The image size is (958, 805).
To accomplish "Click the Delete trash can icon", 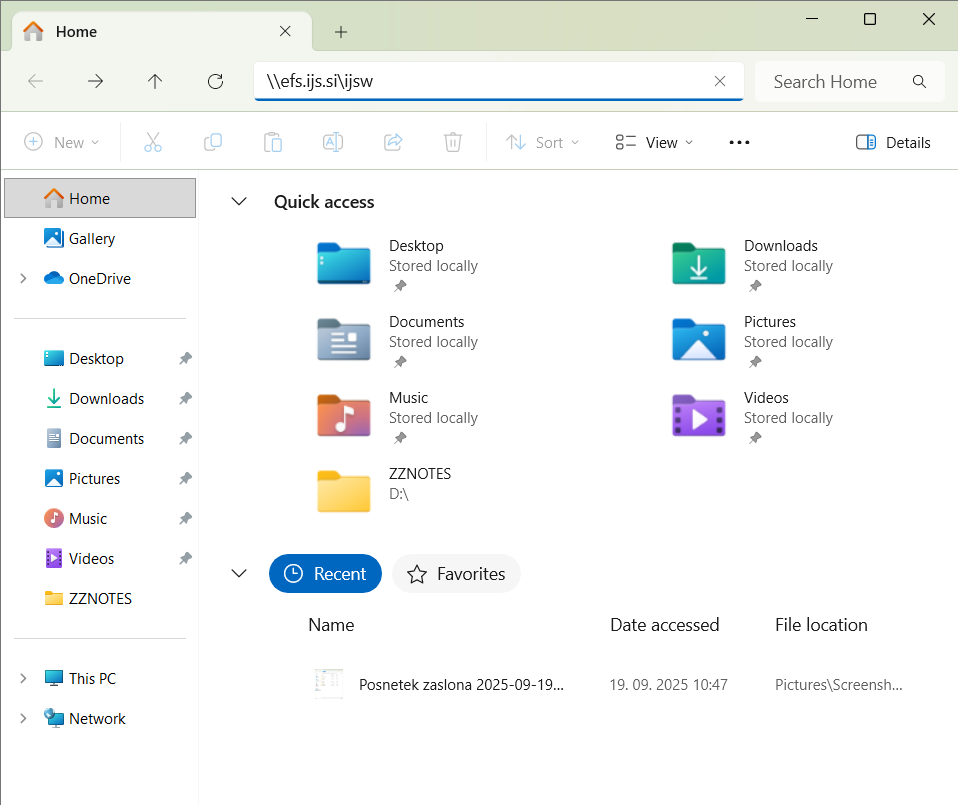I will point(453,142).
